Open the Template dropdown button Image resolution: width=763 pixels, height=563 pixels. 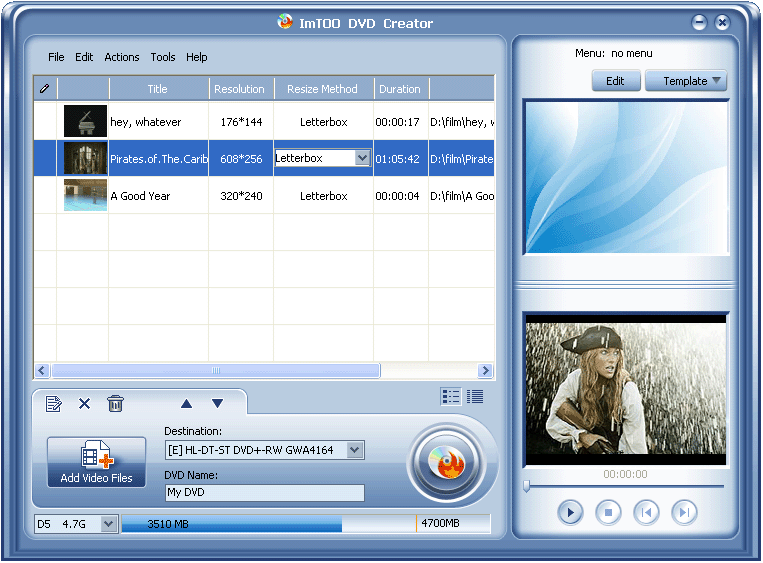[x=686, y=81]
